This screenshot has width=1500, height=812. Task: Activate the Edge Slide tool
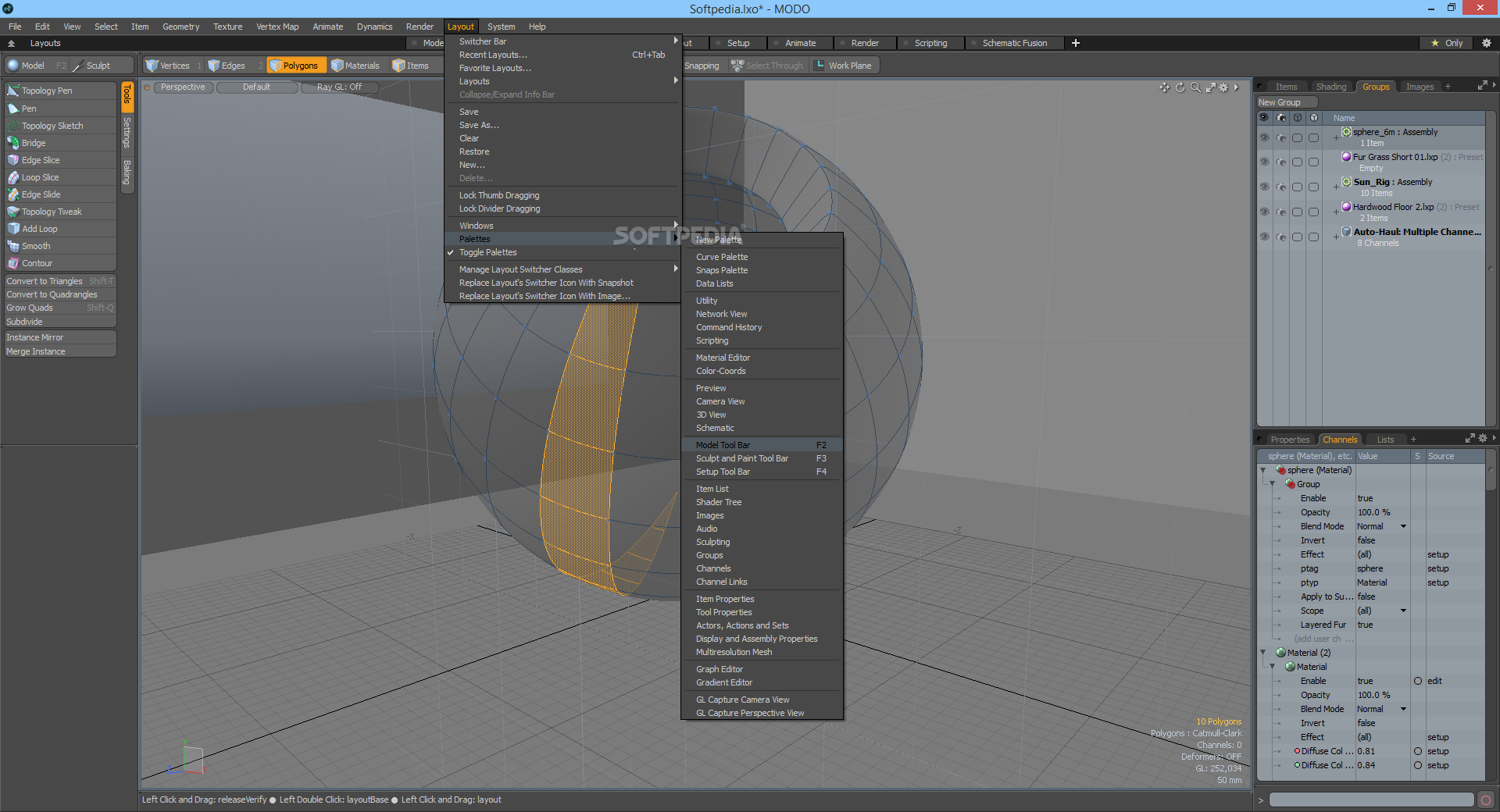click(60, 194)
